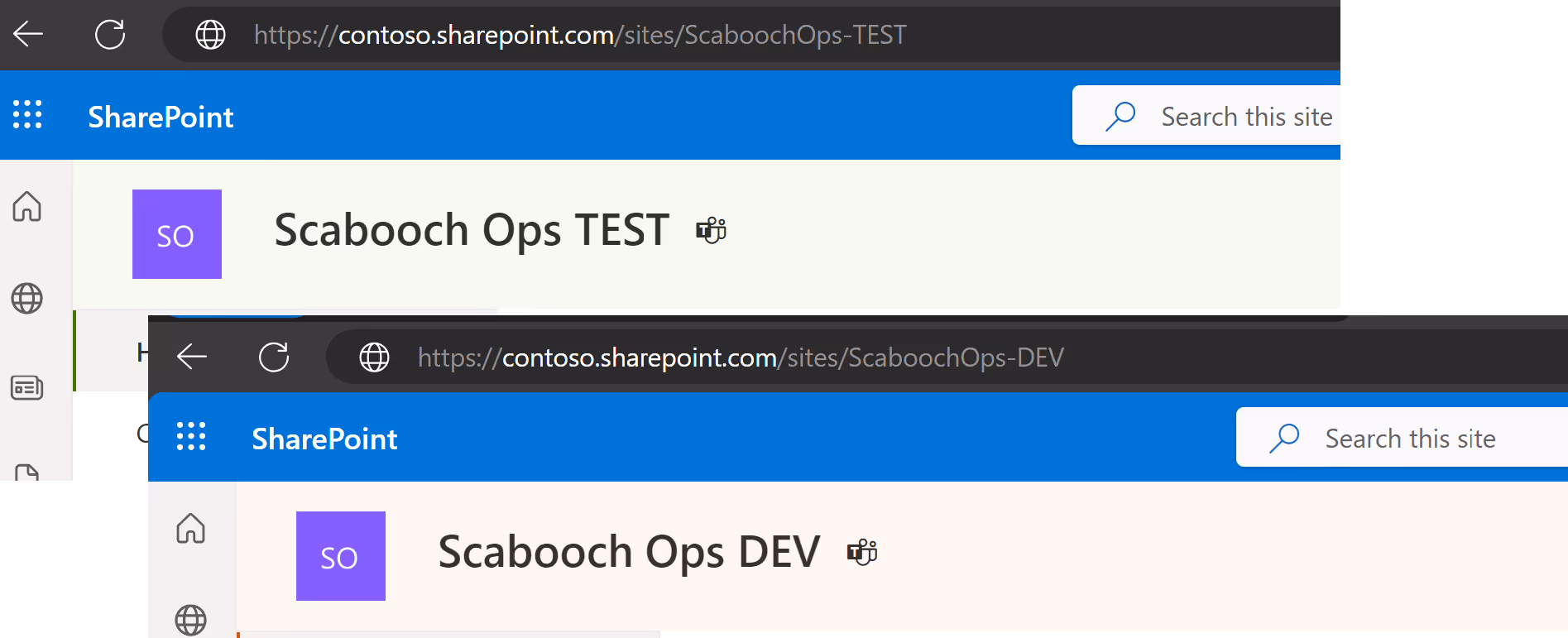Open app launcher in the DEV SharePoint window
The image size is (1568, 638).
click(191, 436)
